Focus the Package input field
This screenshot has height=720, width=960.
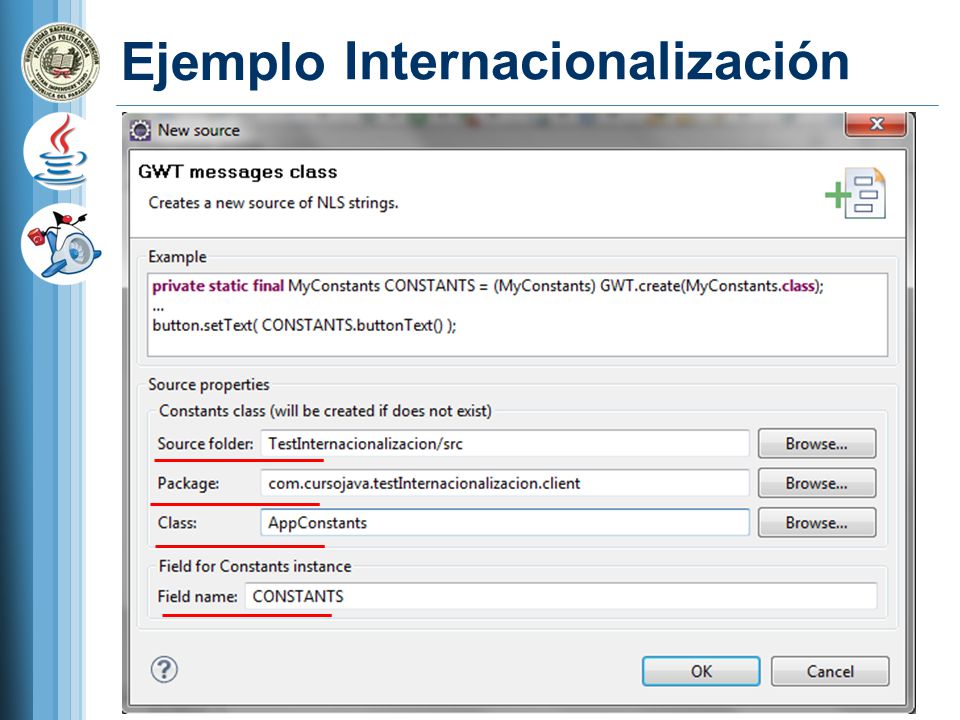tap(505, 484)
